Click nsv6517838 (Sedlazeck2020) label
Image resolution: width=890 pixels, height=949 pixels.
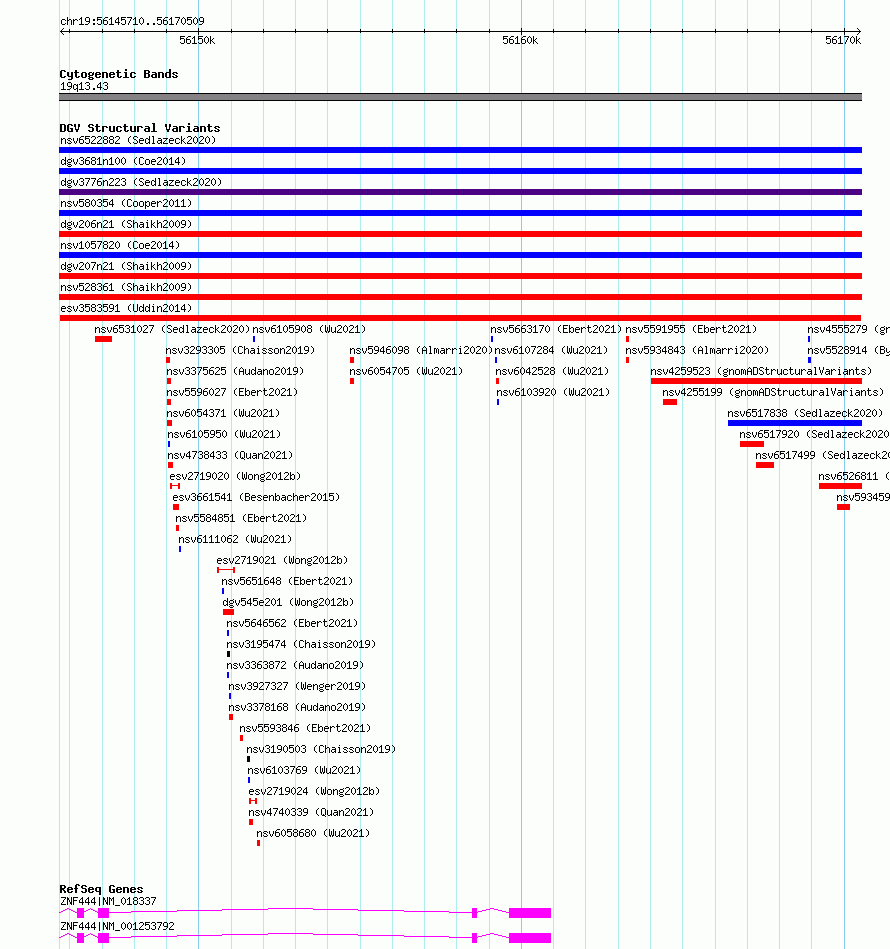[x=805, y=413]
